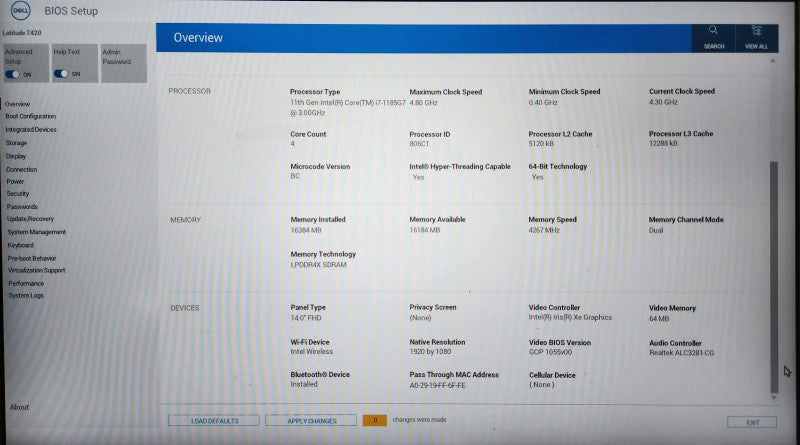
Task: Click scrollbar up arrow
Action: tap(772, 61)
